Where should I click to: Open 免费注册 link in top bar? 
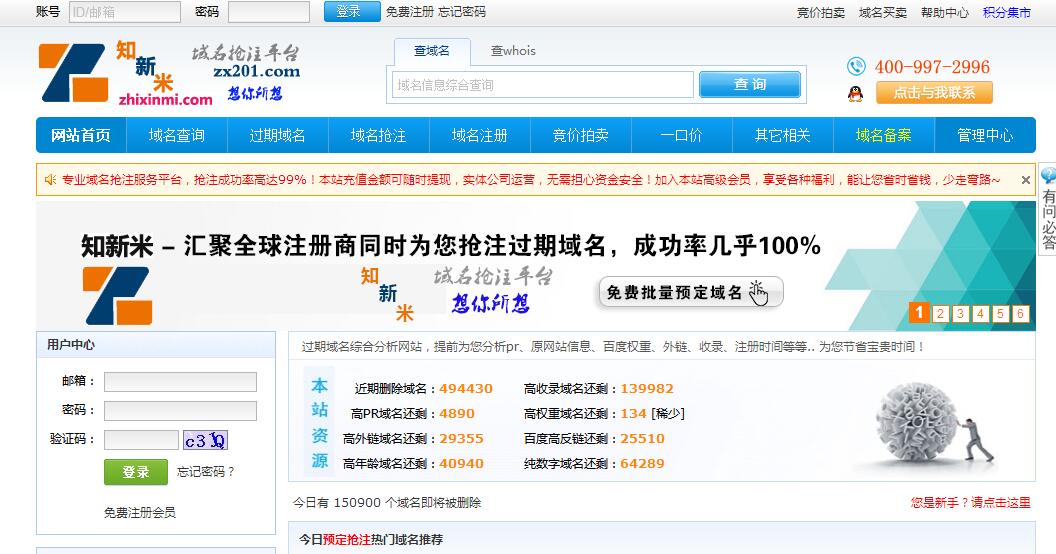pos(409,12)
